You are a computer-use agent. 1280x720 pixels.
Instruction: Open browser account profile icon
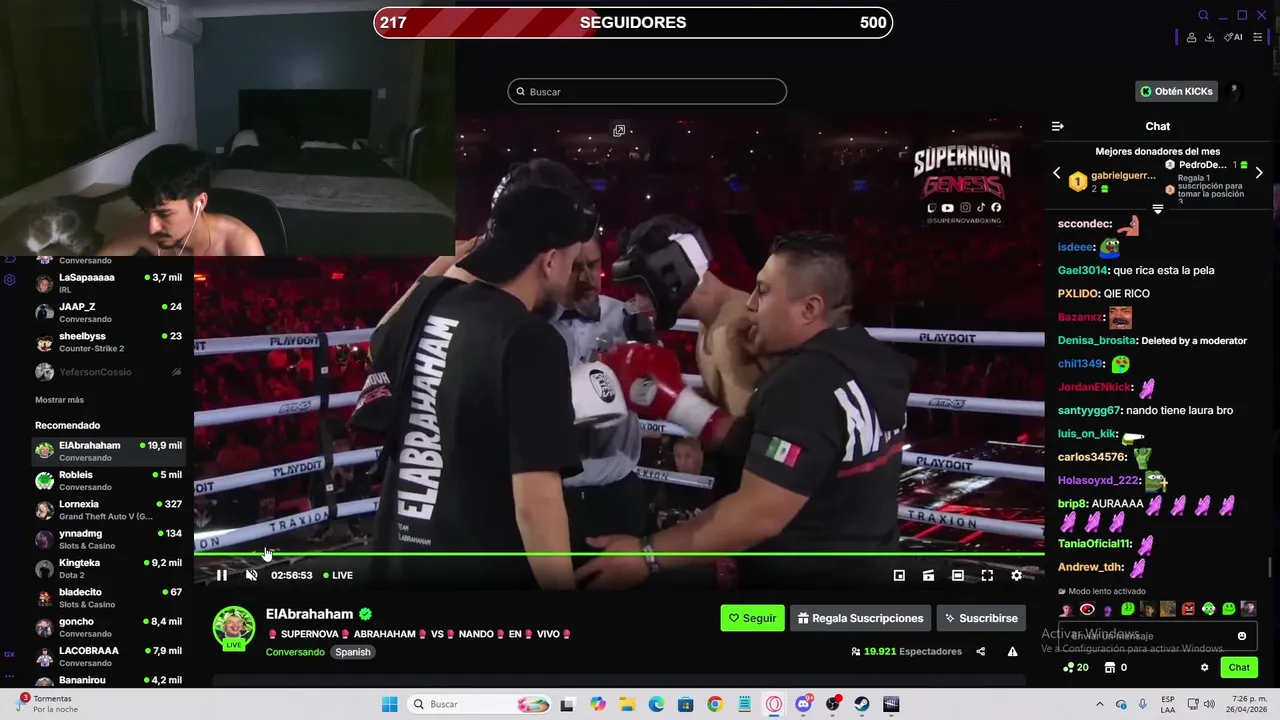click(x=1191, y=37)
